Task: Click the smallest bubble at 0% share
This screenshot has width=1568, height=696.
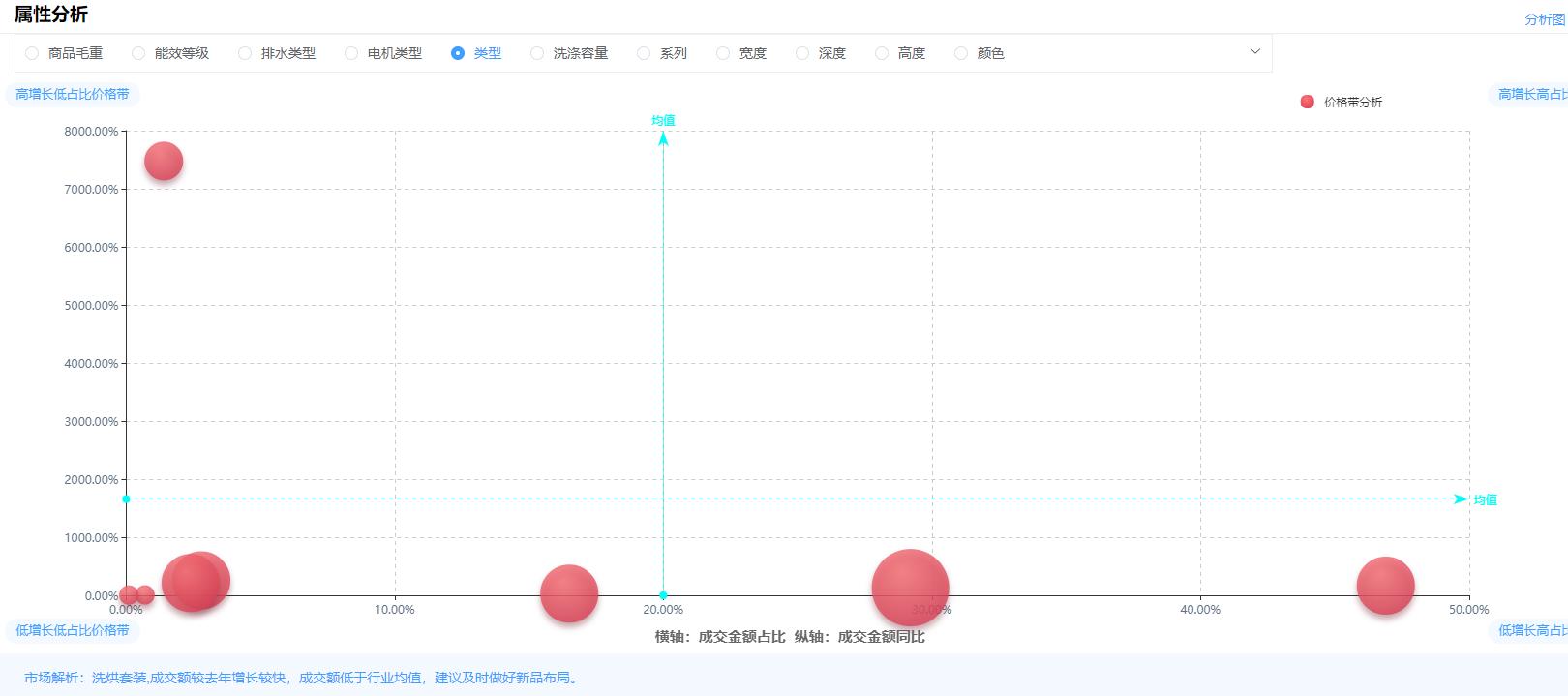Action: (128, 594)
